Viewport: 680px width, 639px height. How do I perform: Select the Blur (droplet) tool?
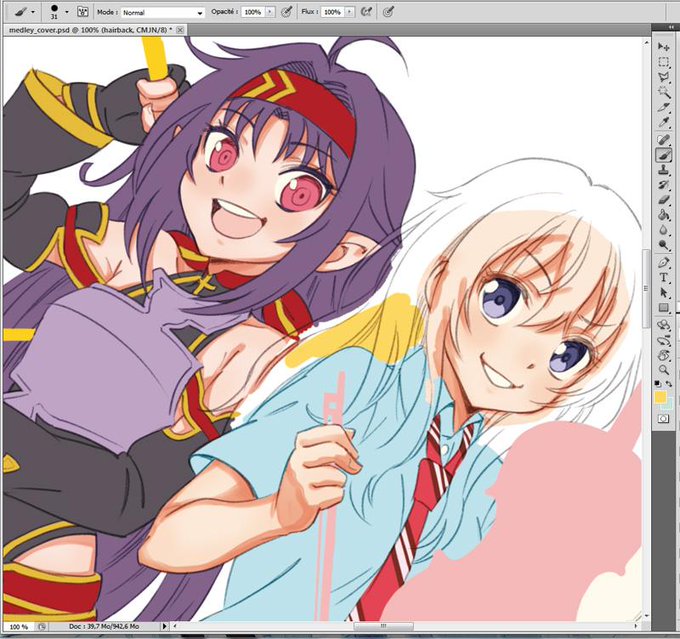[664, 230]
